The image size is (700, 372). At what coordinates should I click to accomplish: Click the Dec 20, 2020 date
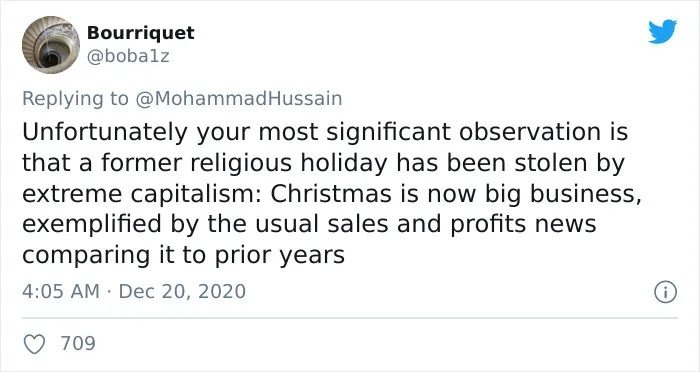tap(182, 291)
